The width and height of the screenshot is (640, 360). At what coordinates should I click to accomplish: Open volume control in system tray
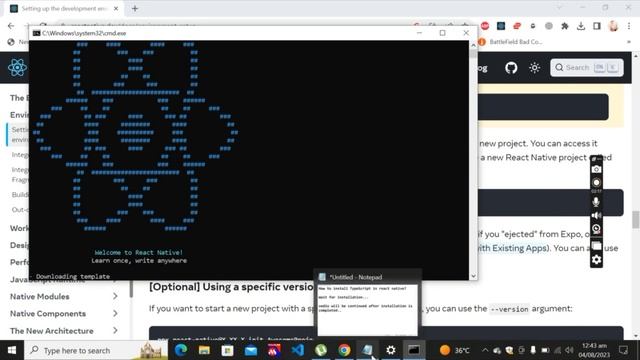[x=570, y=350]
